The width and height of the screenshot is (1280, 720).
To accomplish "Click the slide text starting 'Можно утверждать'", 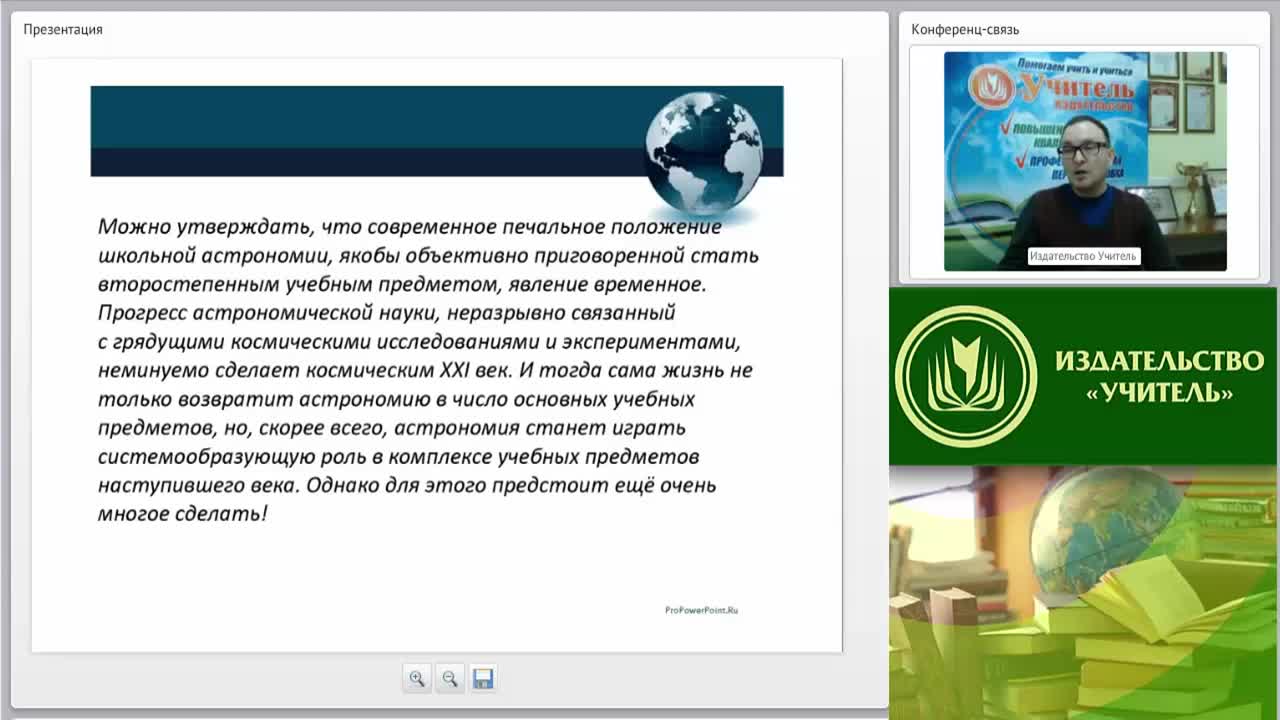I will (x=428, y=370).
